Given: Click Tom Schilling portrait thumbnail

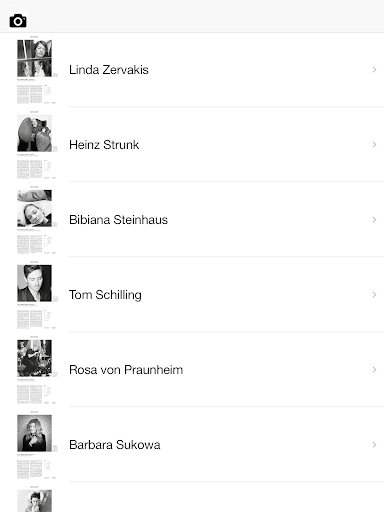Looking at the screenshot, I should (35, 283).
